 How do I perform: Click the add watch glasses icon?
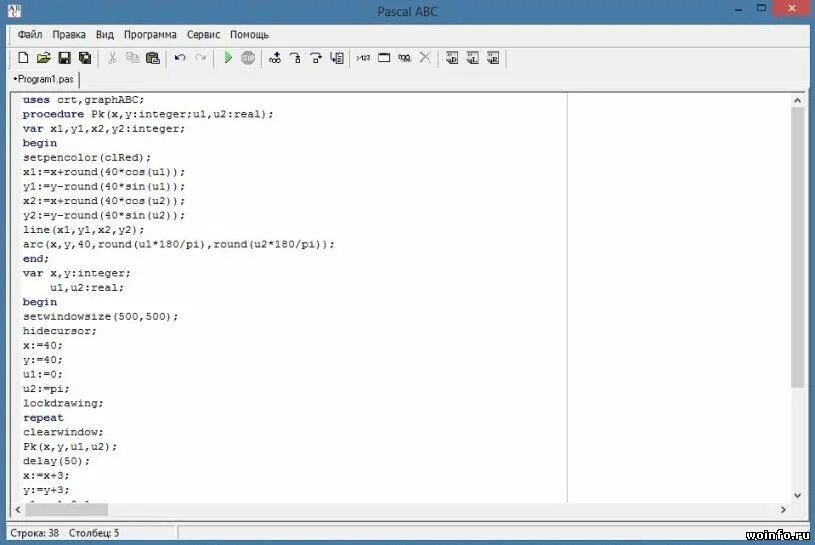(x=275, y=58)
